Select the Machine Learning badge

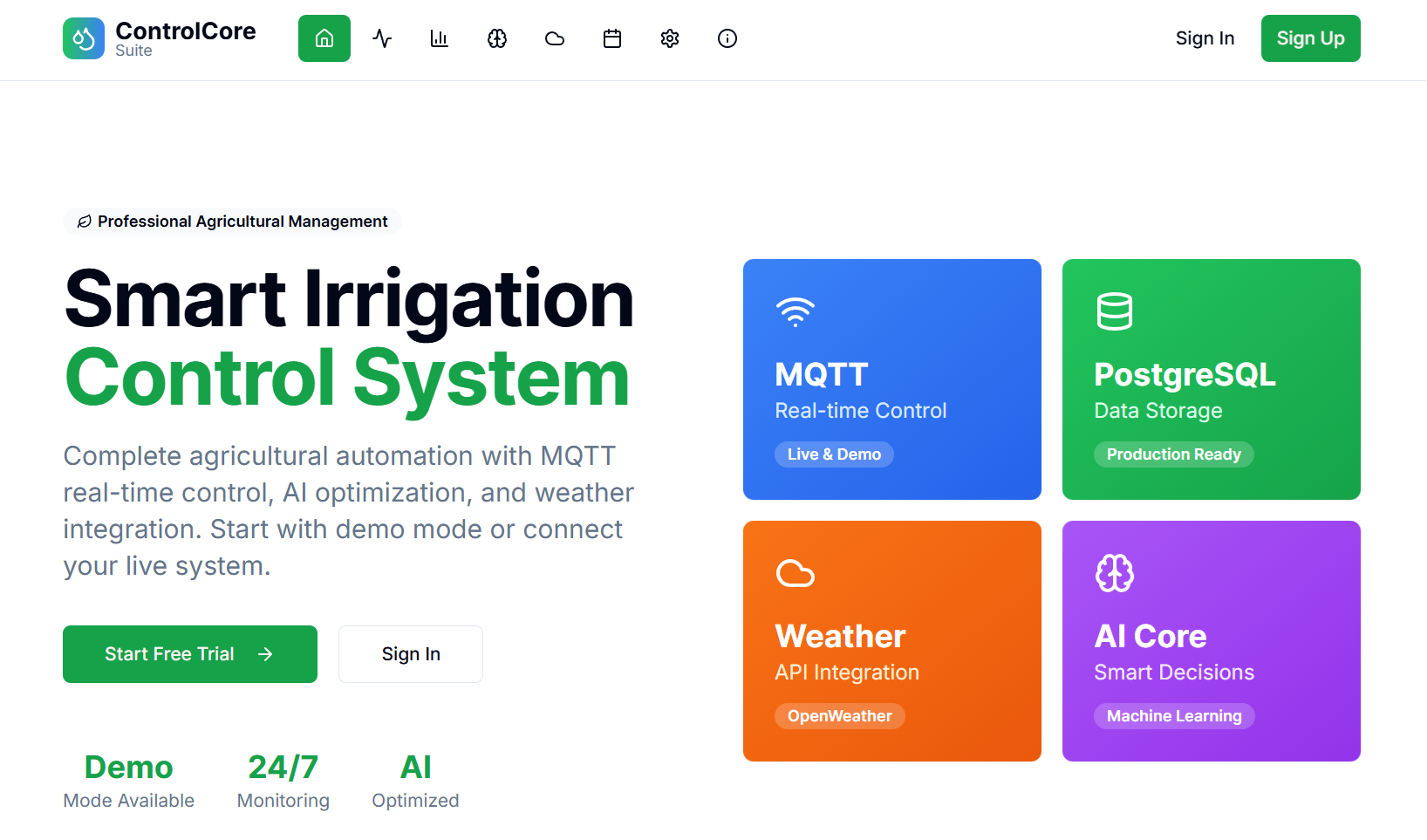(x=1174, y=716)
